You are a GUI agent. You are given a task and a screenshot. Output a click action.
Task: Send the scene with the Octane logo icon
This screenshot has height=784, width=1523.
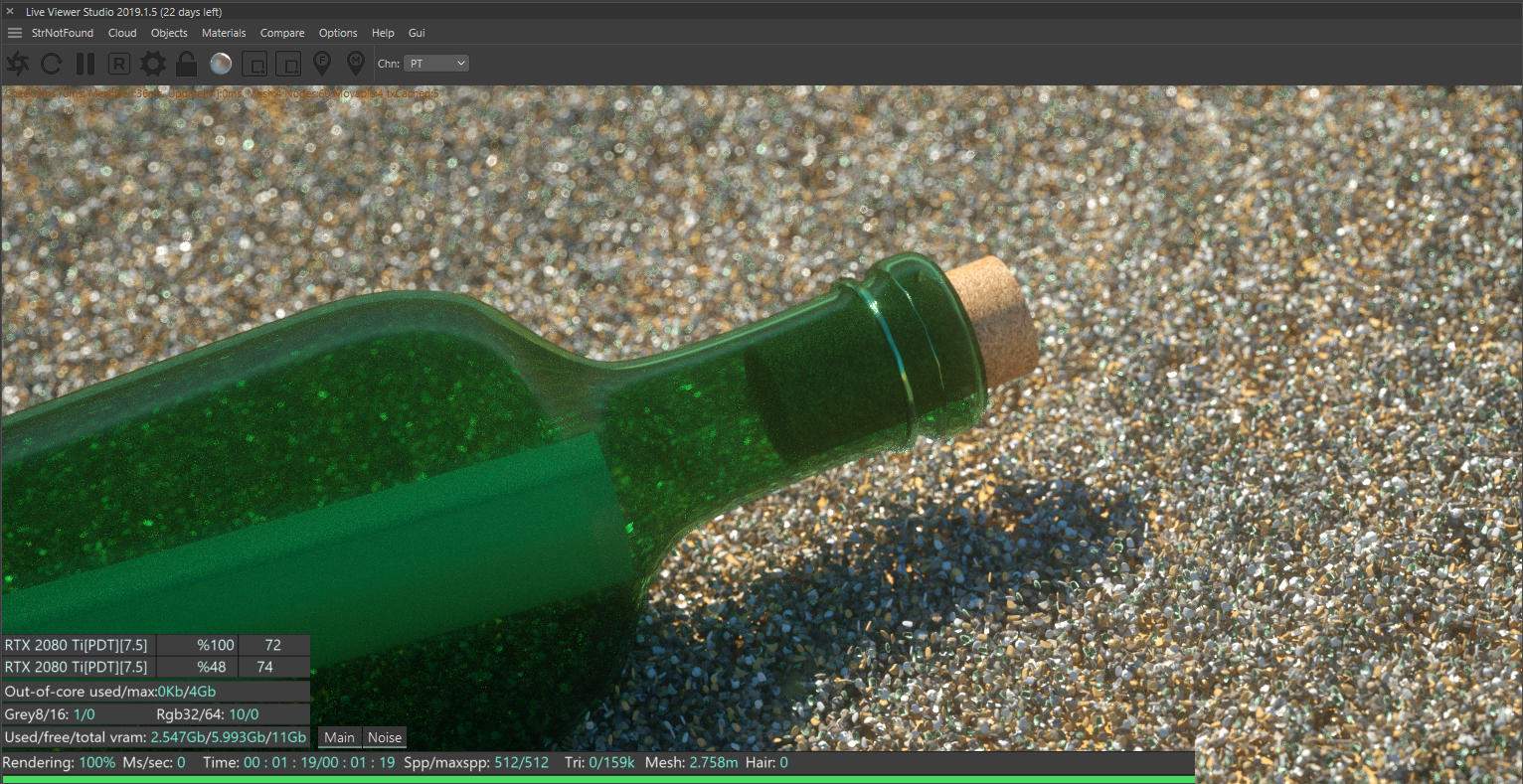[x=18, y=64]
